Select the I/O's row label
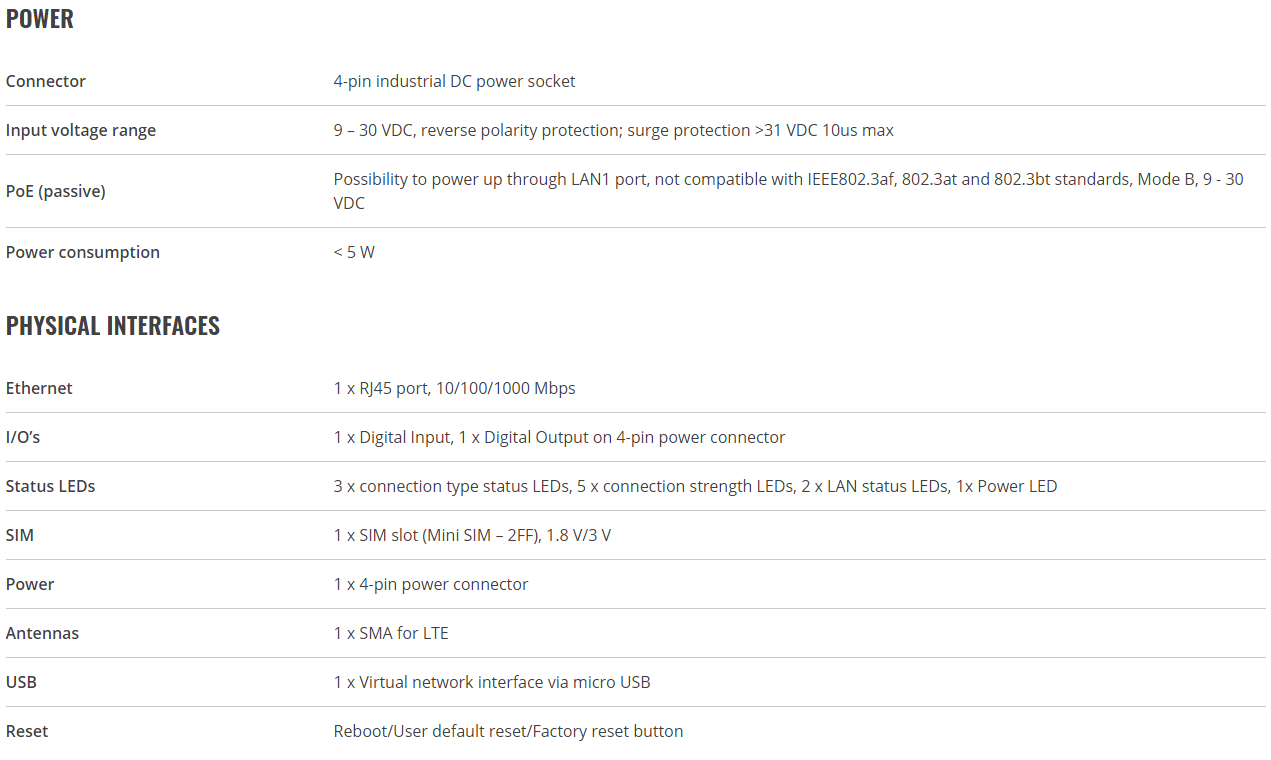Screen dimensions: 1271x760 click(23, 437)
